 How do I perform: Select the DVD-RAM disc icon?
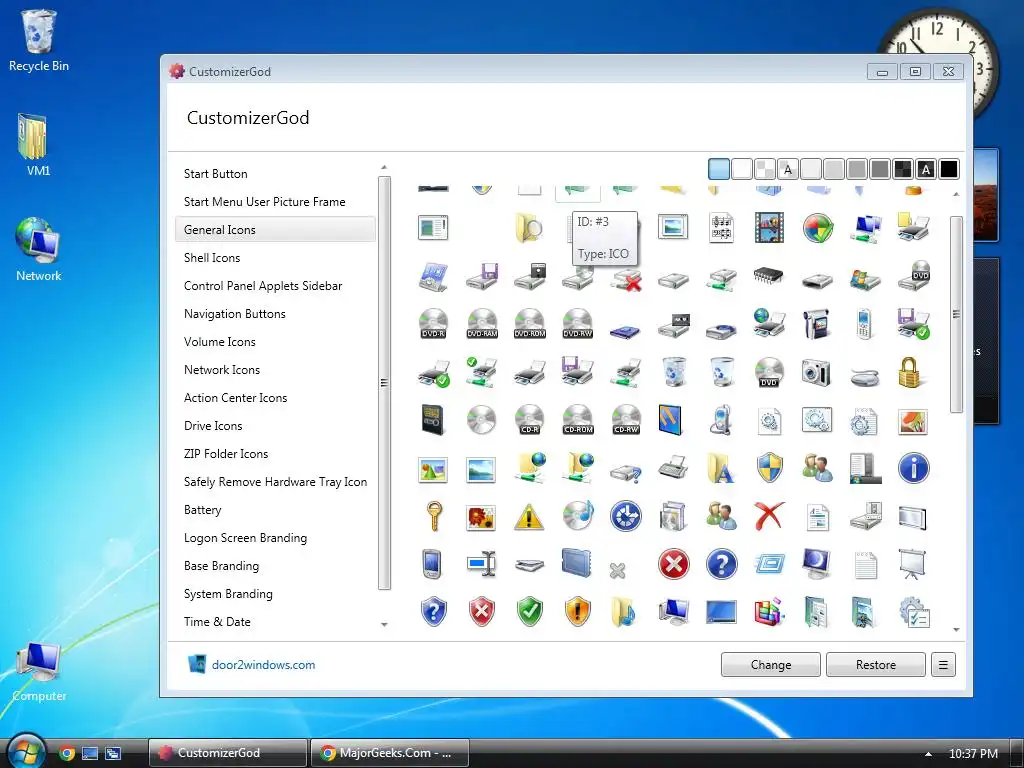pyautogui.click(x=482, y=323)
